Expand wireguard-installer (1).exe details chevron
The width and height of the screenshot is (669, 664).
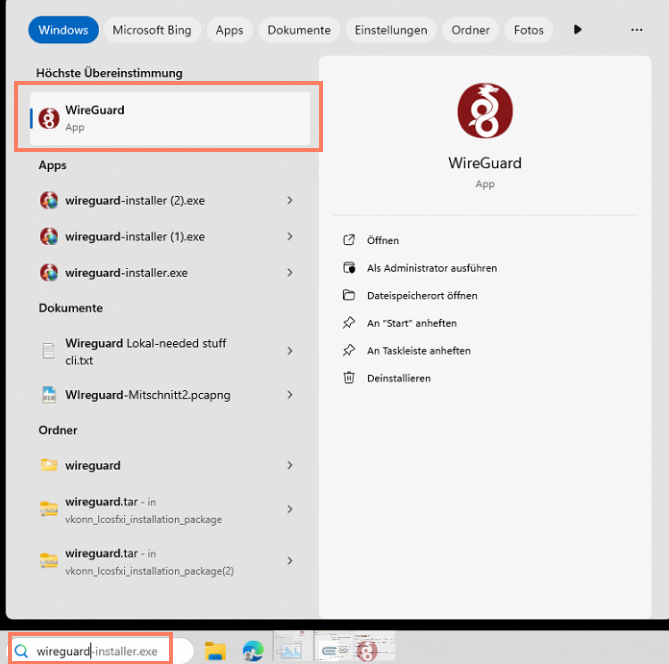(290, 236)
